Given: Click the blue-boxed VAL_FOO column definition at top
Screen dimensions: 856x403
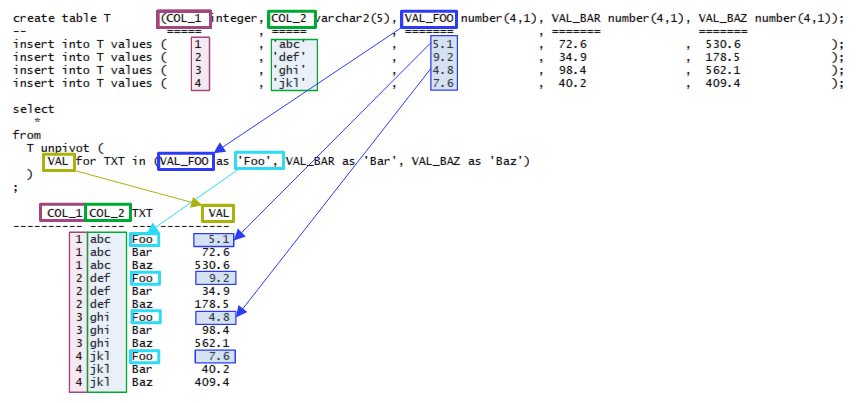Looking at the screenshot, I should click(x=428, y=19).
